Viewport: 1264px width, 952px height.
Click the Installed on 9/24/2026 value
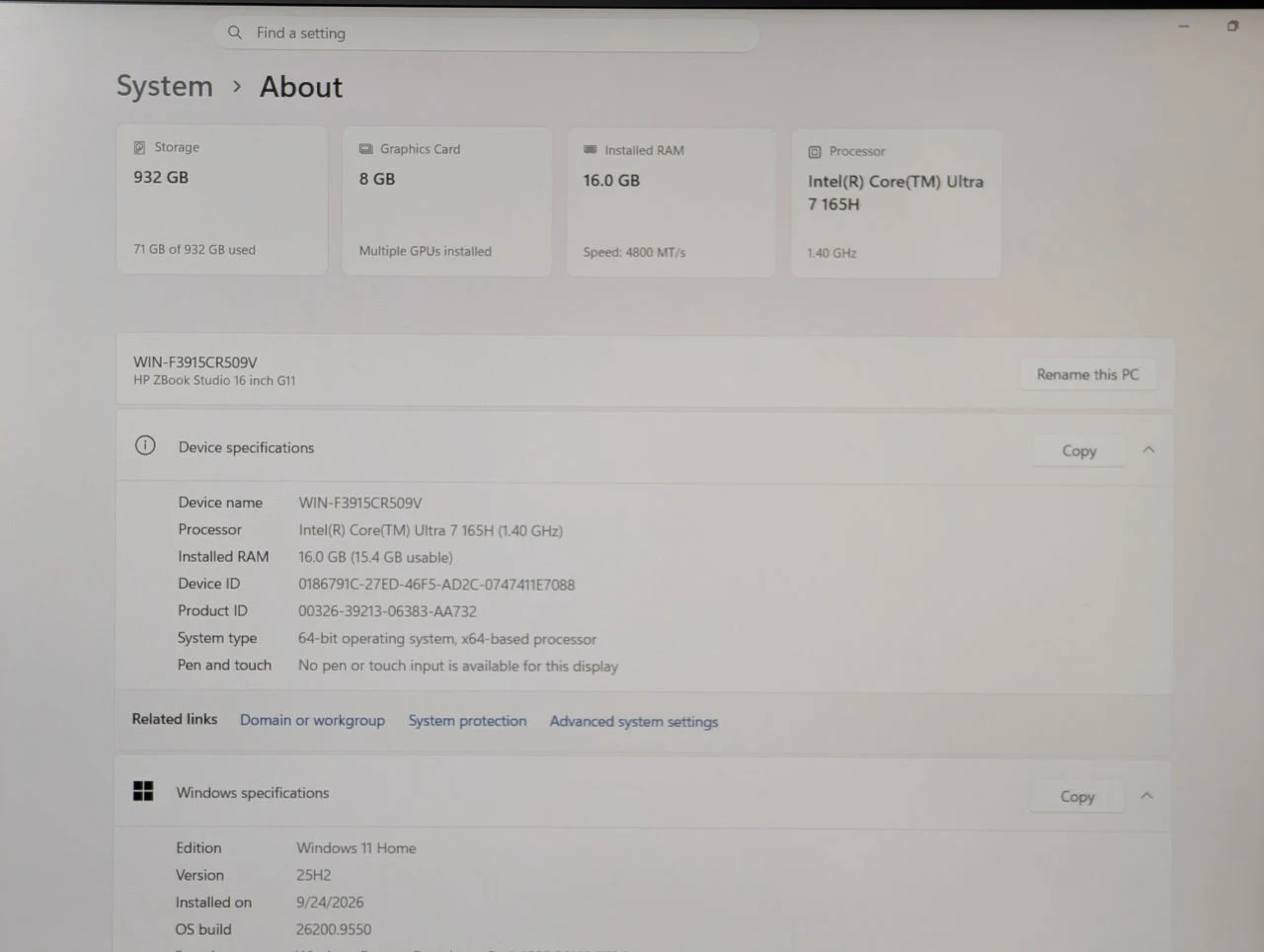tap(330, 903)
